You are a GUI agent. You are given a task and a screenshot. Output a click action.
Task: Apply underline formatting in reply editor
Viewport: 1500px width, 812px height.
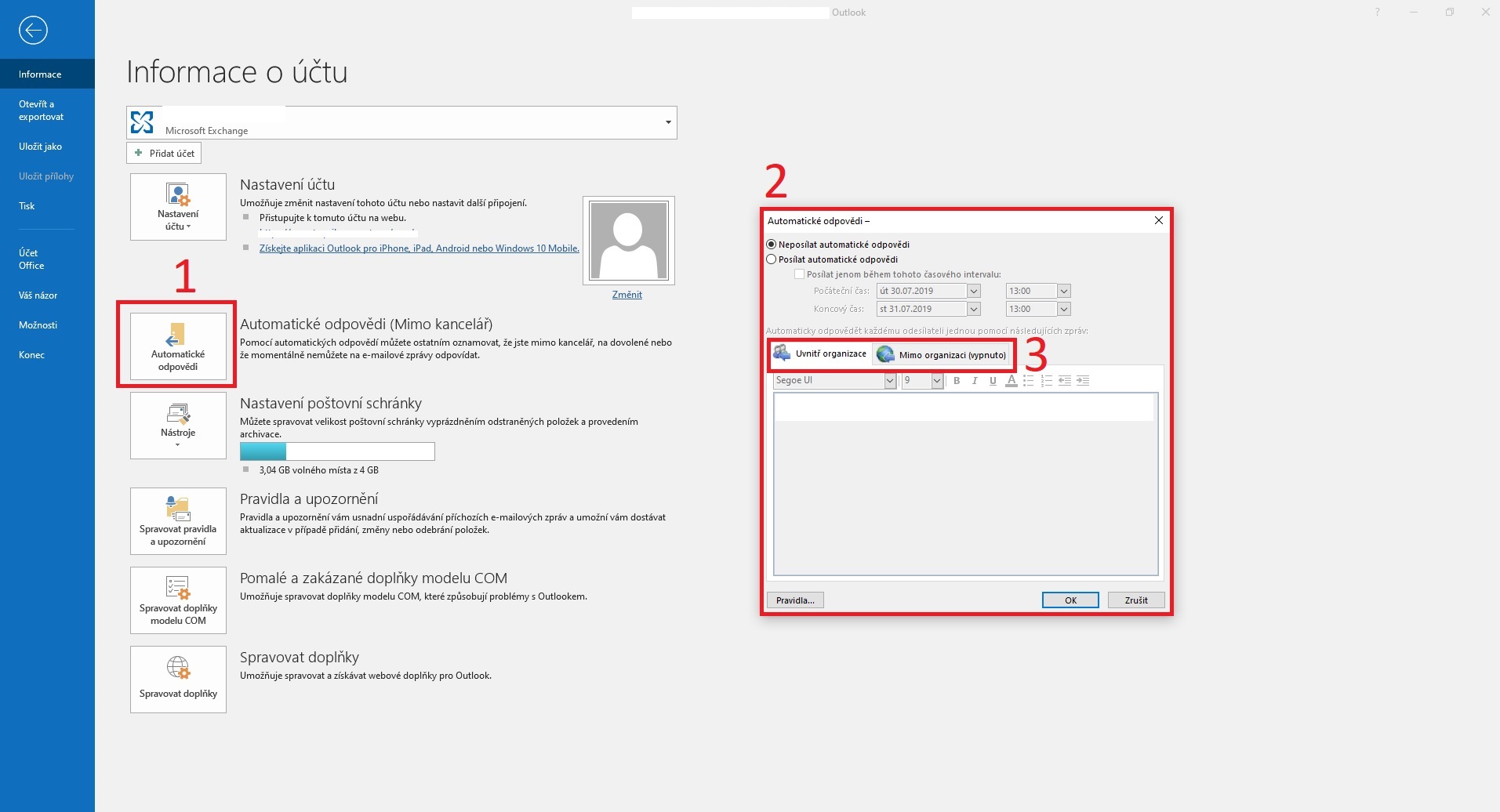[x=993, y=381]
